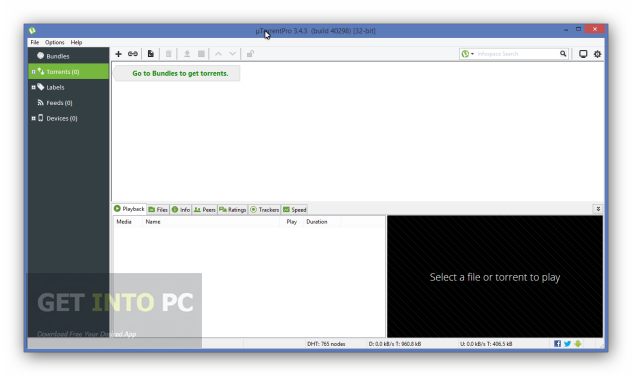Click Add Torrent from URL link icon
The height and width of the screenshot is (376, 632).
[x=133, y=54]
